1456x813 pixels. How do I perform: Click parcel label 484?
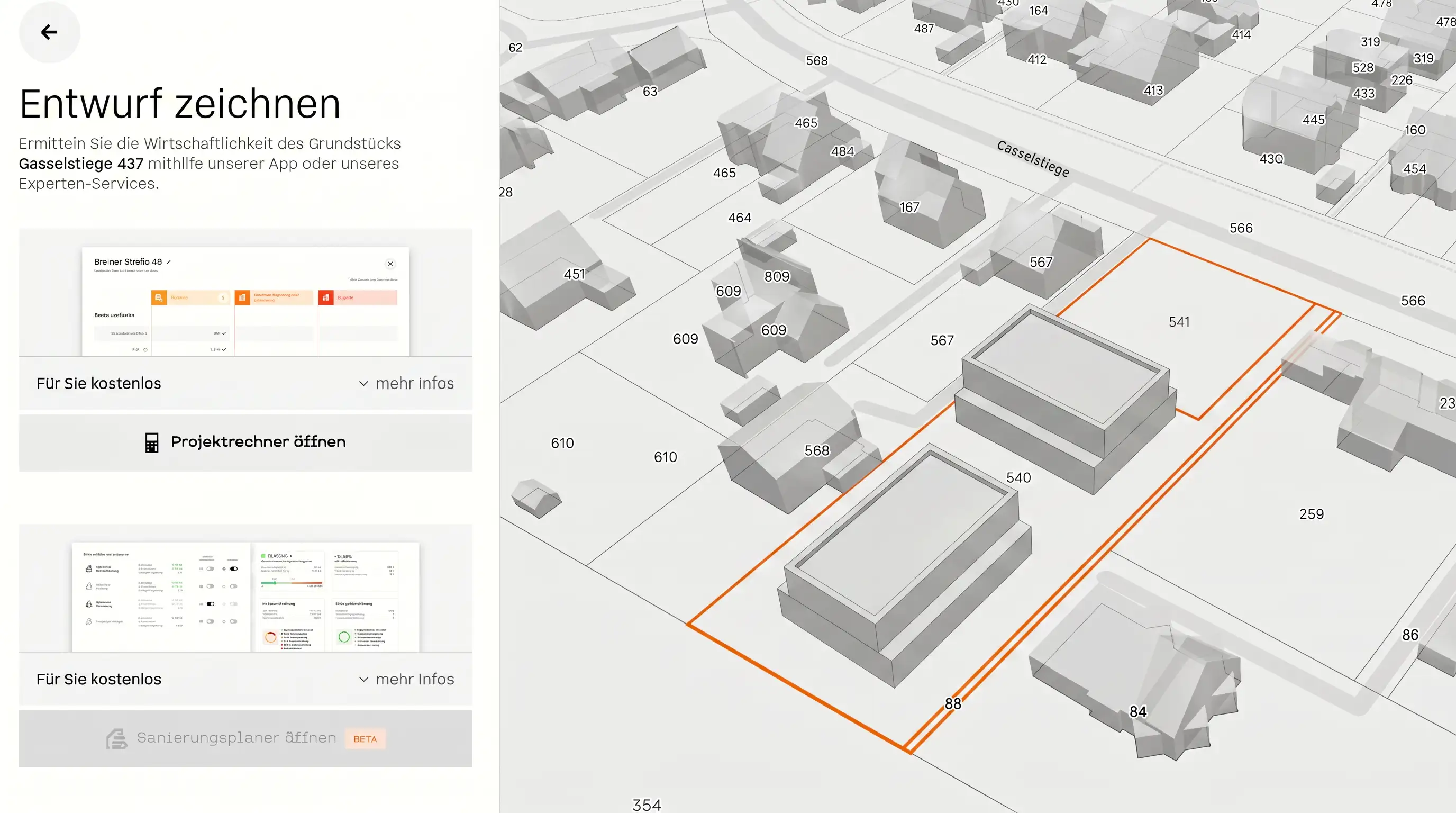point(842,151)
